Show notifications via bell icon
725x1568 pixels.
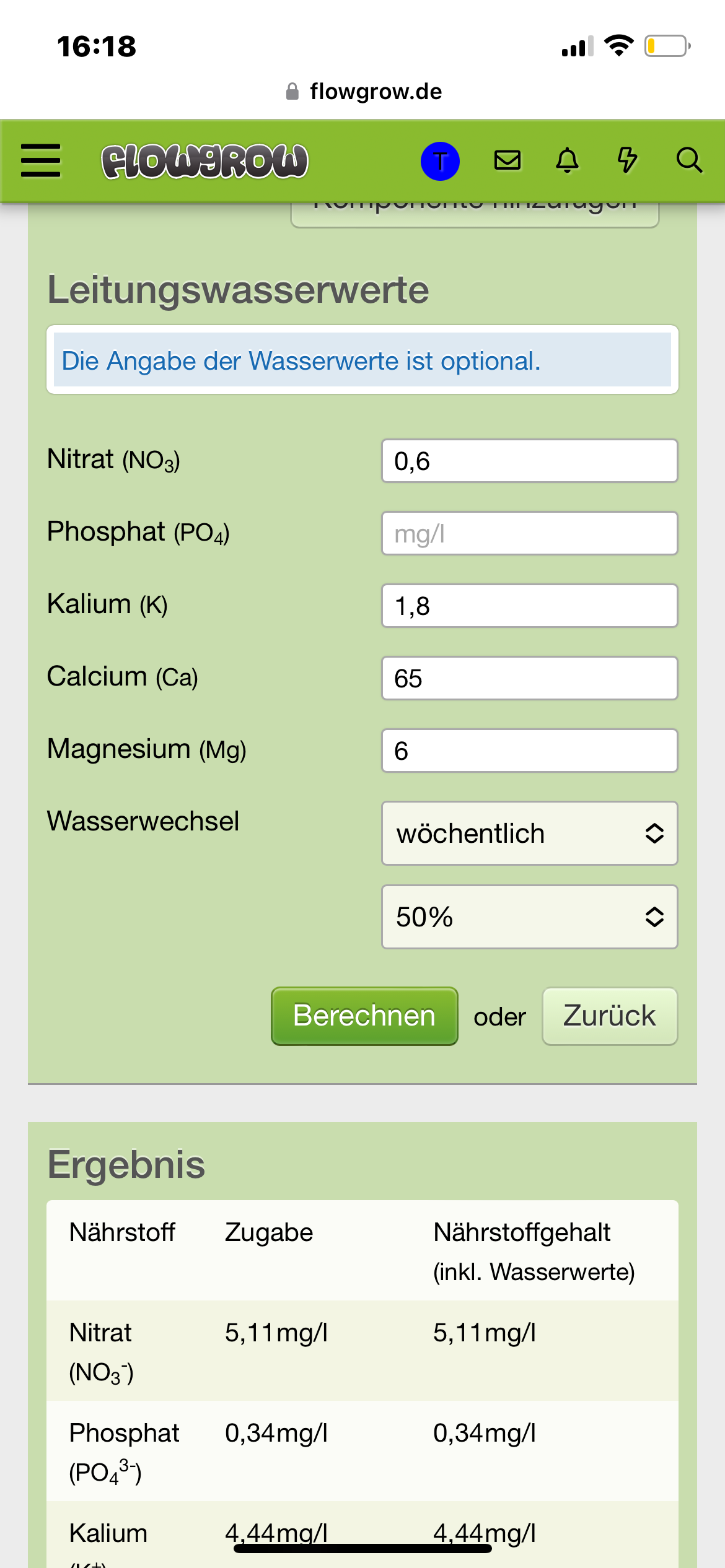tap(567, 160)
